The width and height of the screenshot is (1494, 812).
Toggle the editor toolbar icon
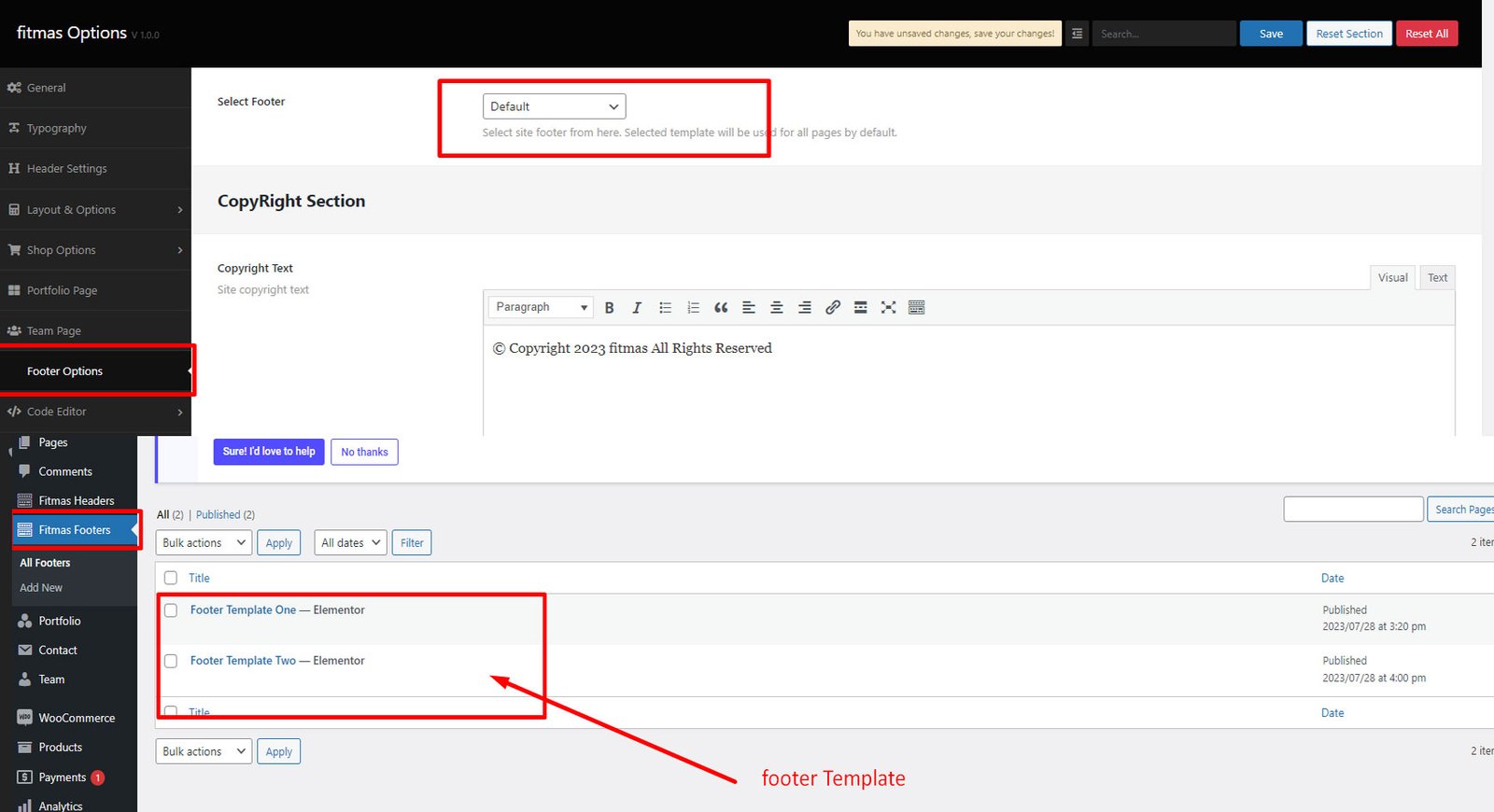click(916, 307)
